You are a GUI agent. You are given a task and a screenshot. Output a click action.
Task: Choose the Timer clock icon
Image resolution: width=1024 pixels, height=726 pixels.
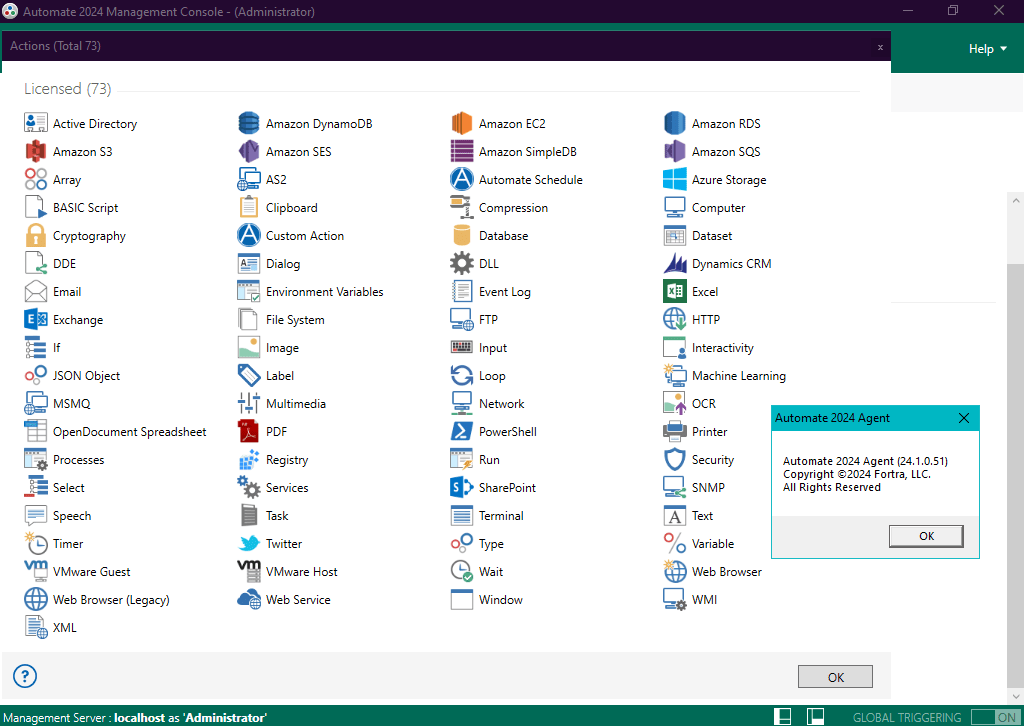[35, 543]
